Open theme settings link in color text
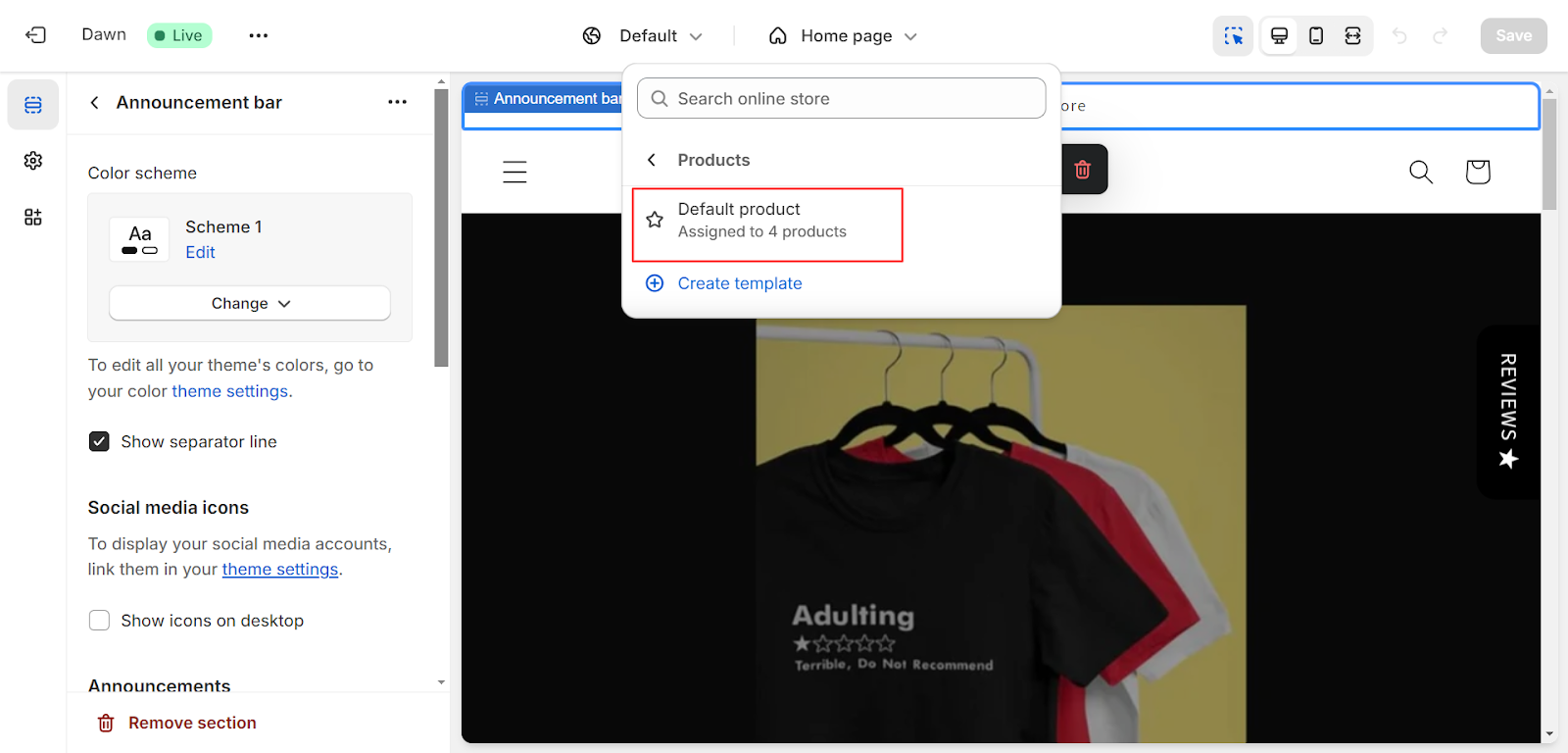Viewport: 1568px width, 753px height. (230, 391)
